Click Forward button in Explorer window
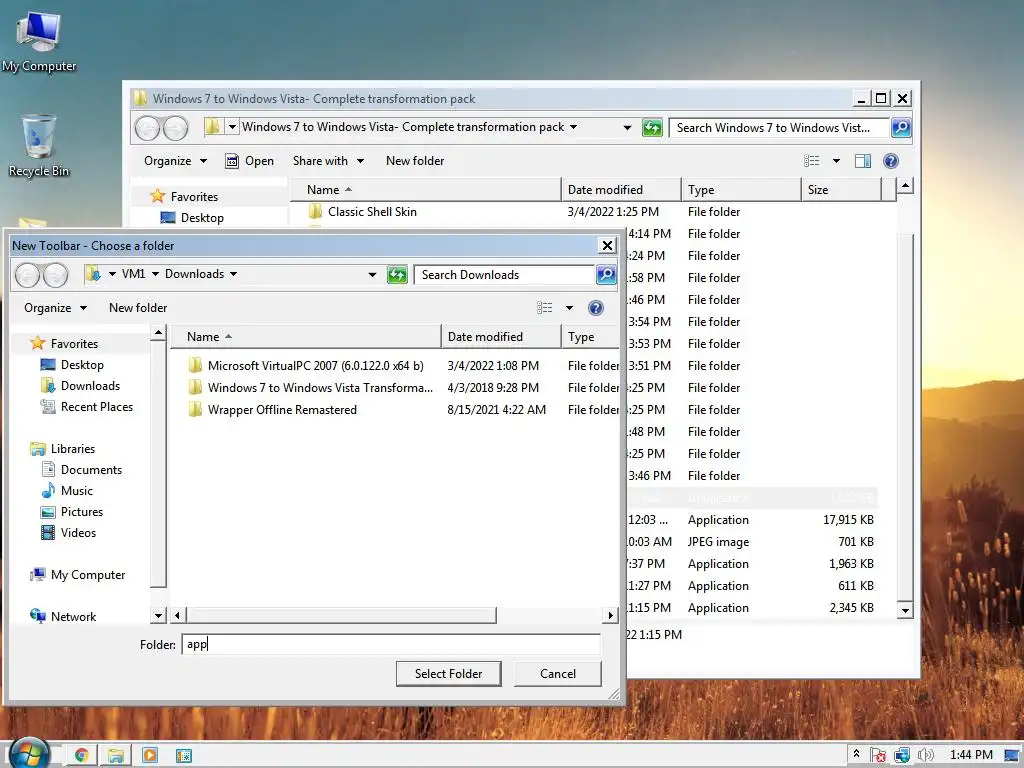The height and width of the screenshot is (768, 1024). click(x=176, y=128)
